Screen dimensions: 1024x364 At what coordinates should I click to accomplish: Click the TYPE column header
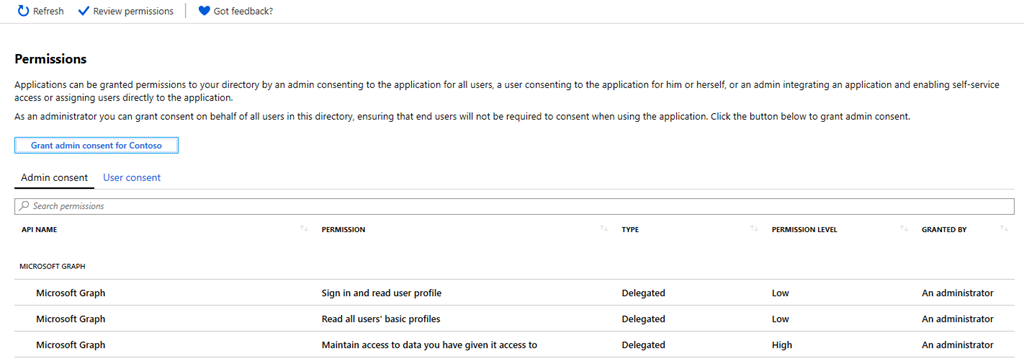tap(630, 230)
